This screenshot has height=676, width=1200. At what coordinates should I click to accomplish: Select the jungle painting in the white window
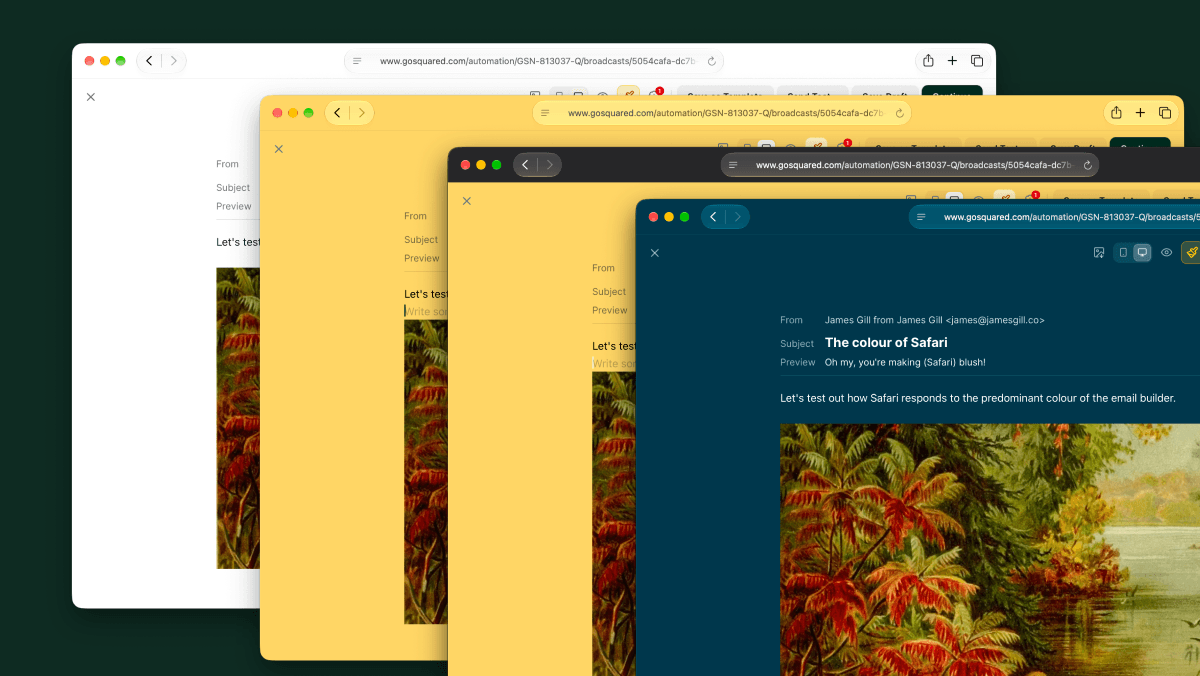(238, 418)
